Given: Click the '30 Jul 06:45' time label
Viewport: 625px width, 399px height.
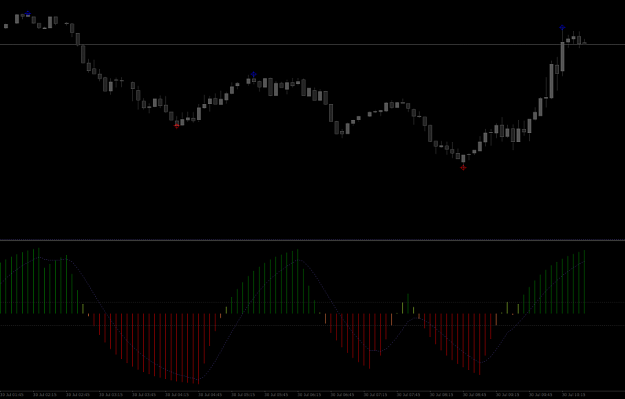Looking at the screenshot, I should coord(342,395).
